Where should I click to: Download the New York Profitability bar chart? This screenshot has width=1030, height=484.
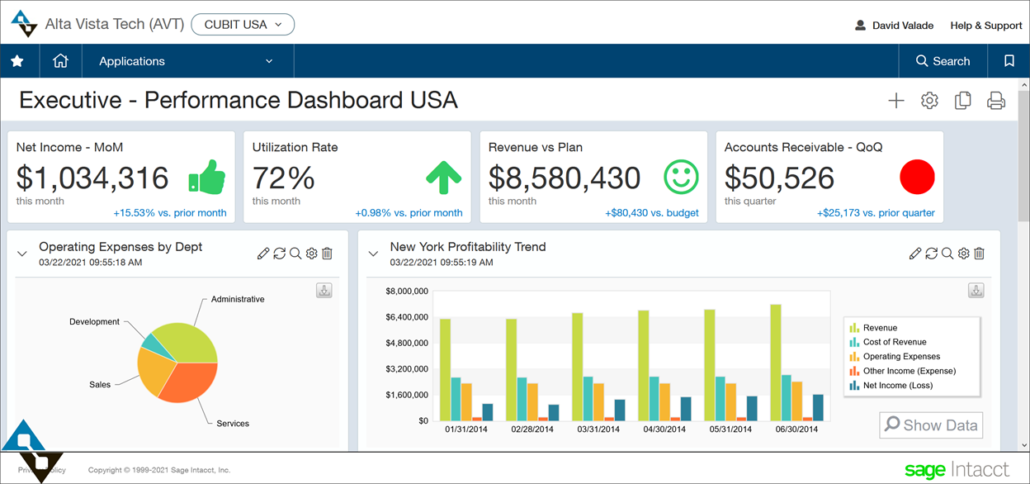tap(976, 291)
